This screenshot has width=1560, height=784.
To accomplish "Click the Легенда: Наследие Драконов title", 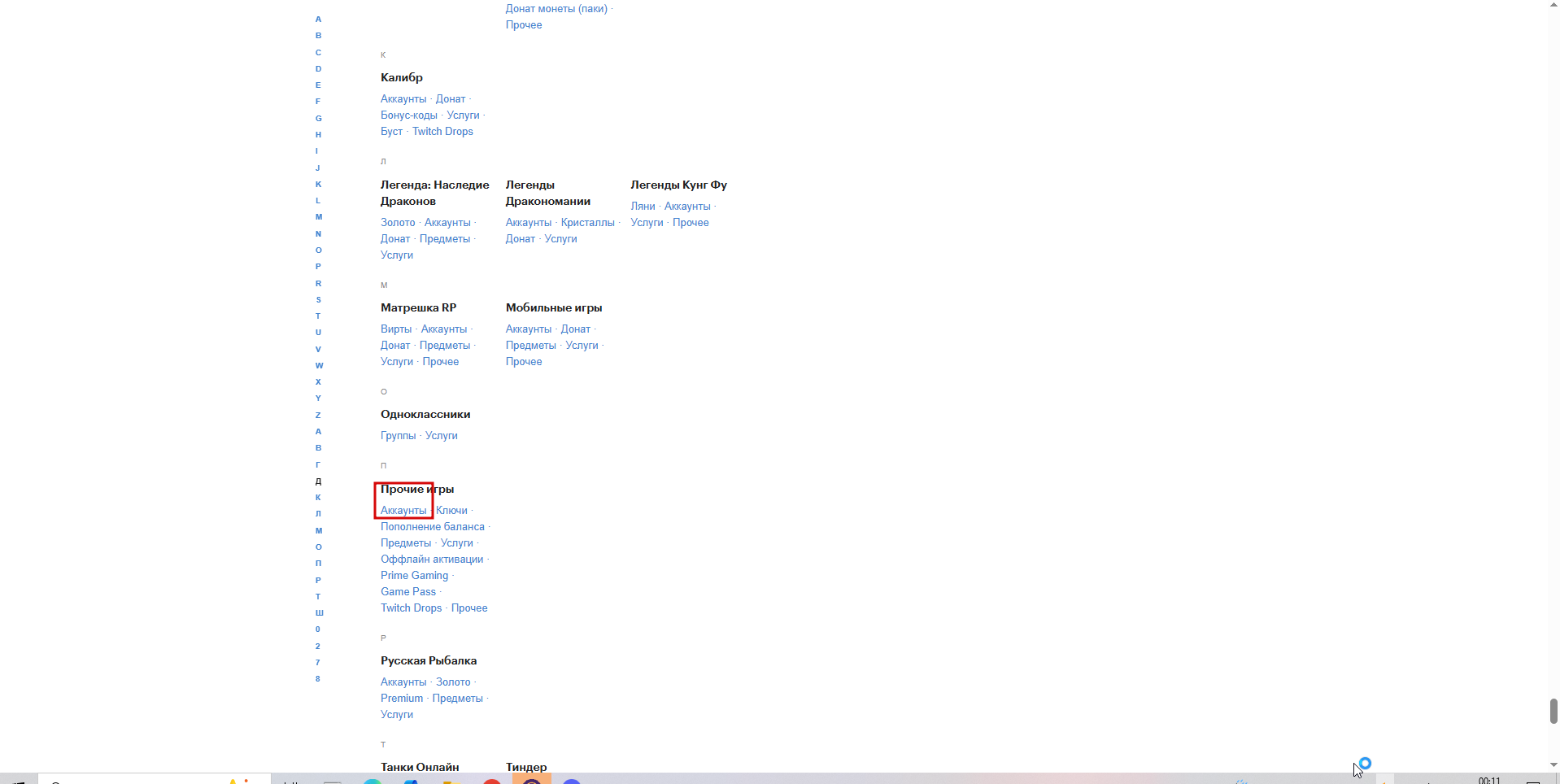I will point(435,194).
